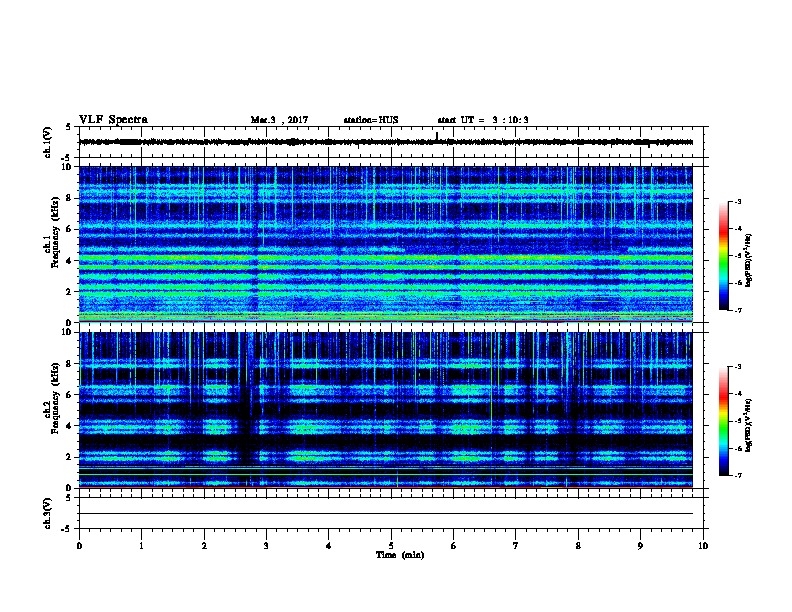Image resolution: width=792 pixels, height=612 pixels.
Task: Click ch.2 spectrogram 8 kHz tick label
Action: pyautogui.click(x=70, y=364)
